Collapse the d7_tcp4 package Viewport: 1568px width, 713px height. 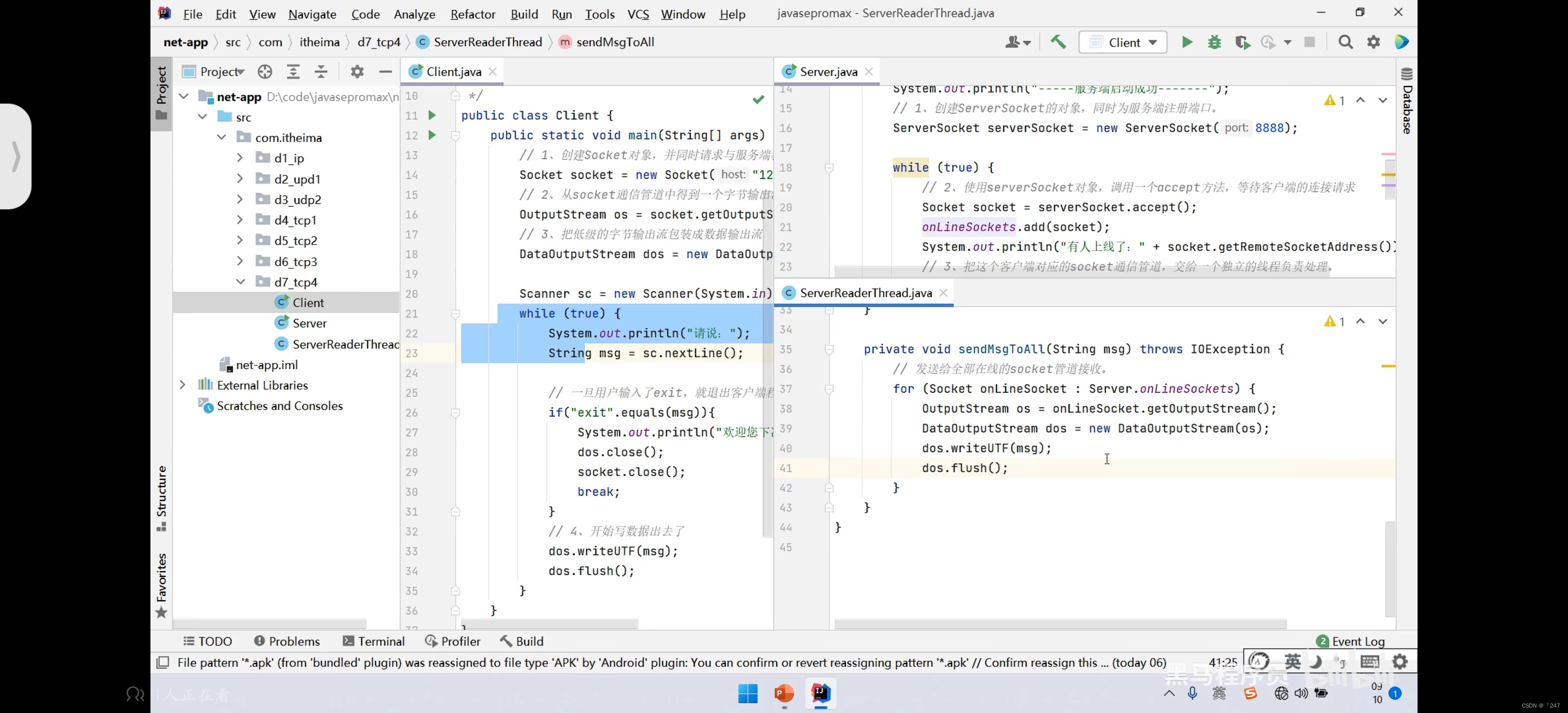click(240, 282)
